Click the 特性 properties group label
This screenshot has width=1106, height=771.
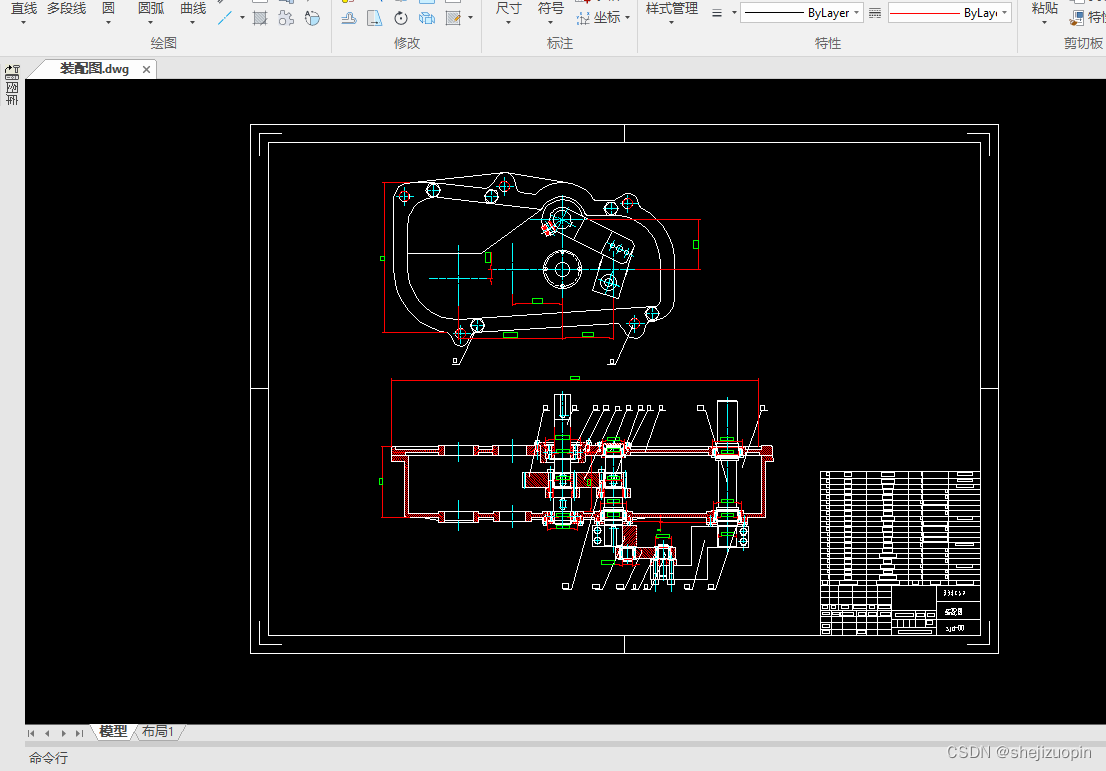(x=828, y=43)
